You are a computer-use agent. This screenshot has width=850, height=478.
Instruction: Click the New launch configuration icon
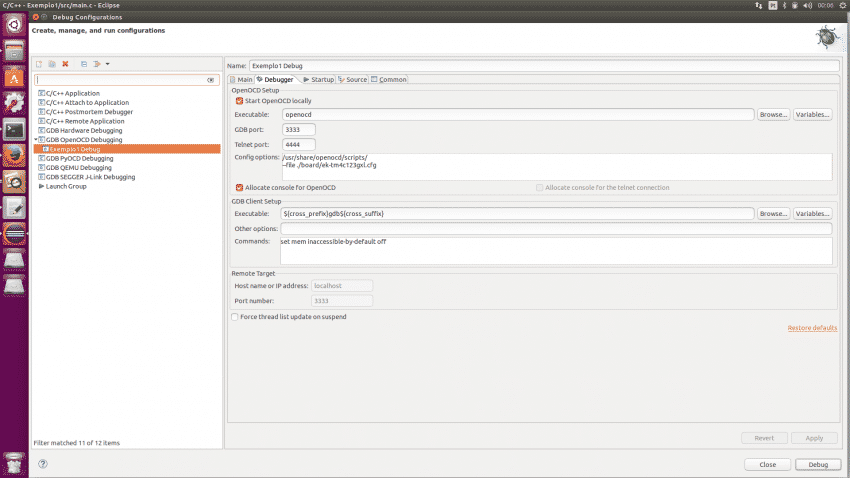pyautogui.click(x=39, y=64)
